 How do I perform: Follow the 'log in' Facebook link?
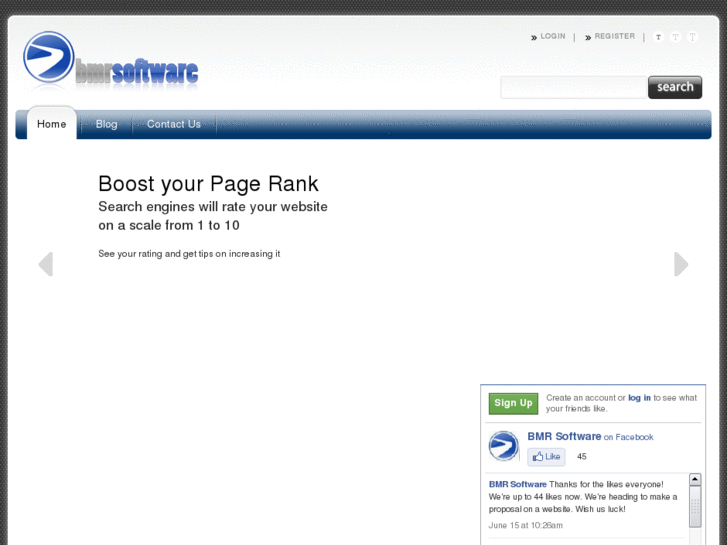[x=639, y=398]
